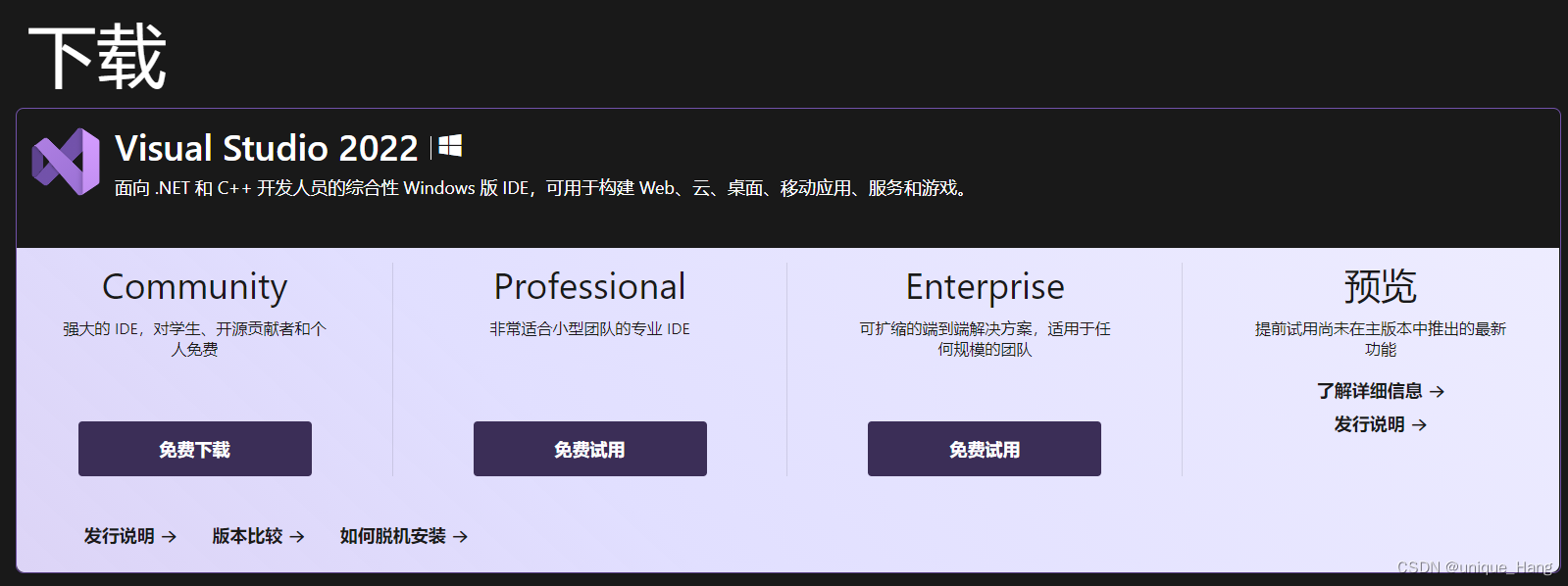
Task: Click Professional 免费试用 button
Action: pyautogui.click(x=590, y=449)
